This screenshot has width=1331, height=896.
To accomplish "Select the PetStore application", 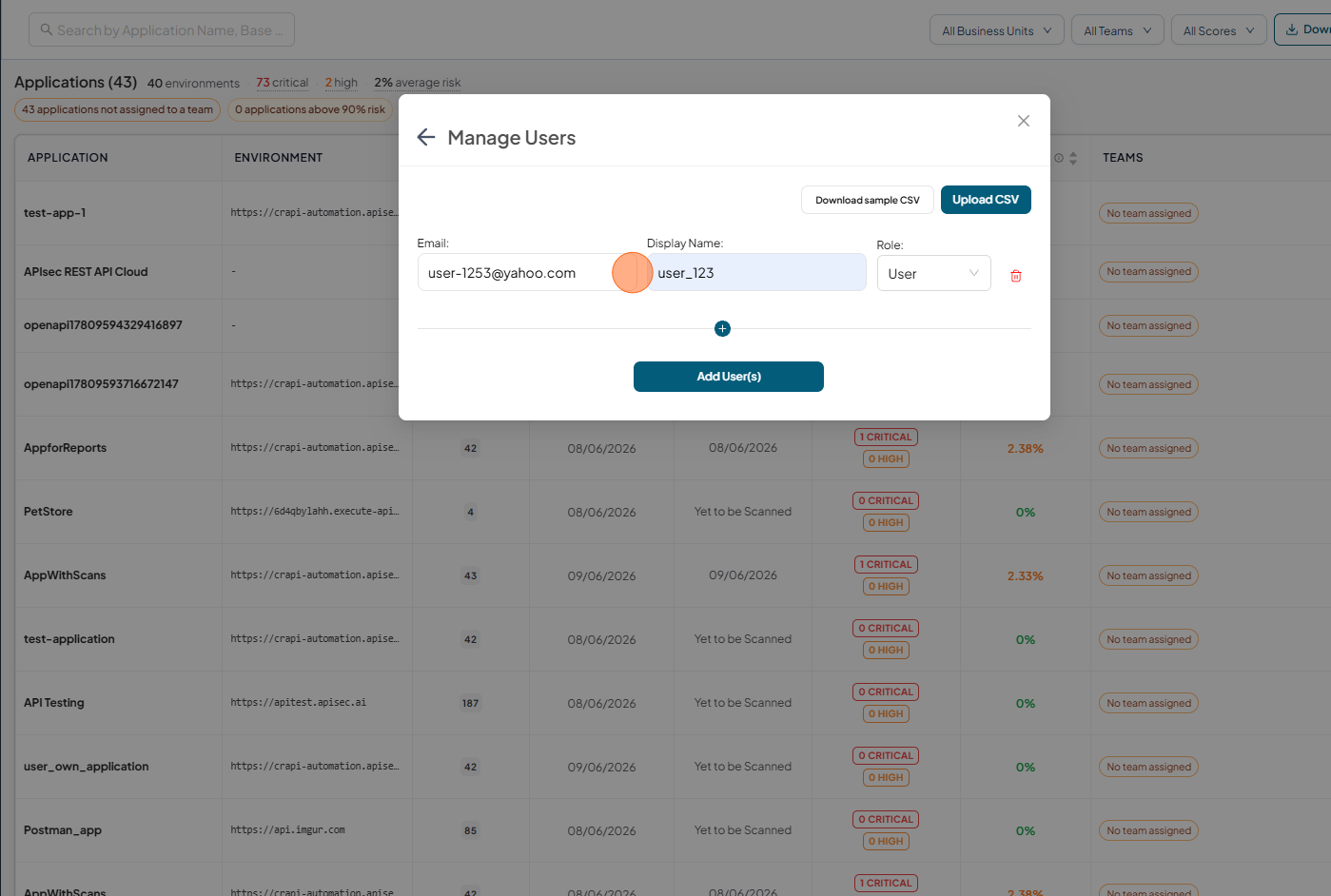I will 49,512.
